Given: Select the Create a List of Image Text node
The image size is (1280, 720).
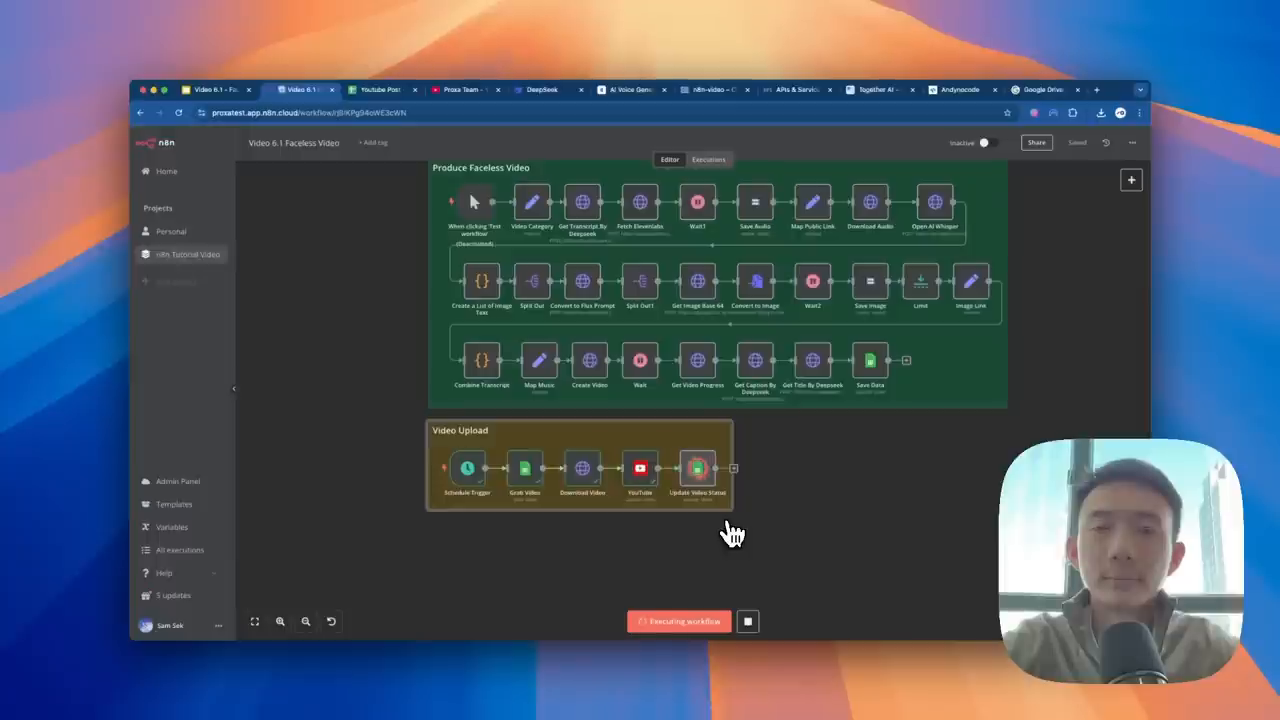Looking at the screenshot, I should click(482, 281).
